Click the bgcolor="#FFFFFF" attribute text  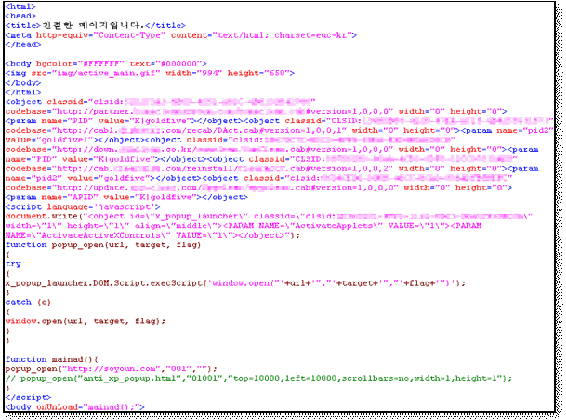80,64
